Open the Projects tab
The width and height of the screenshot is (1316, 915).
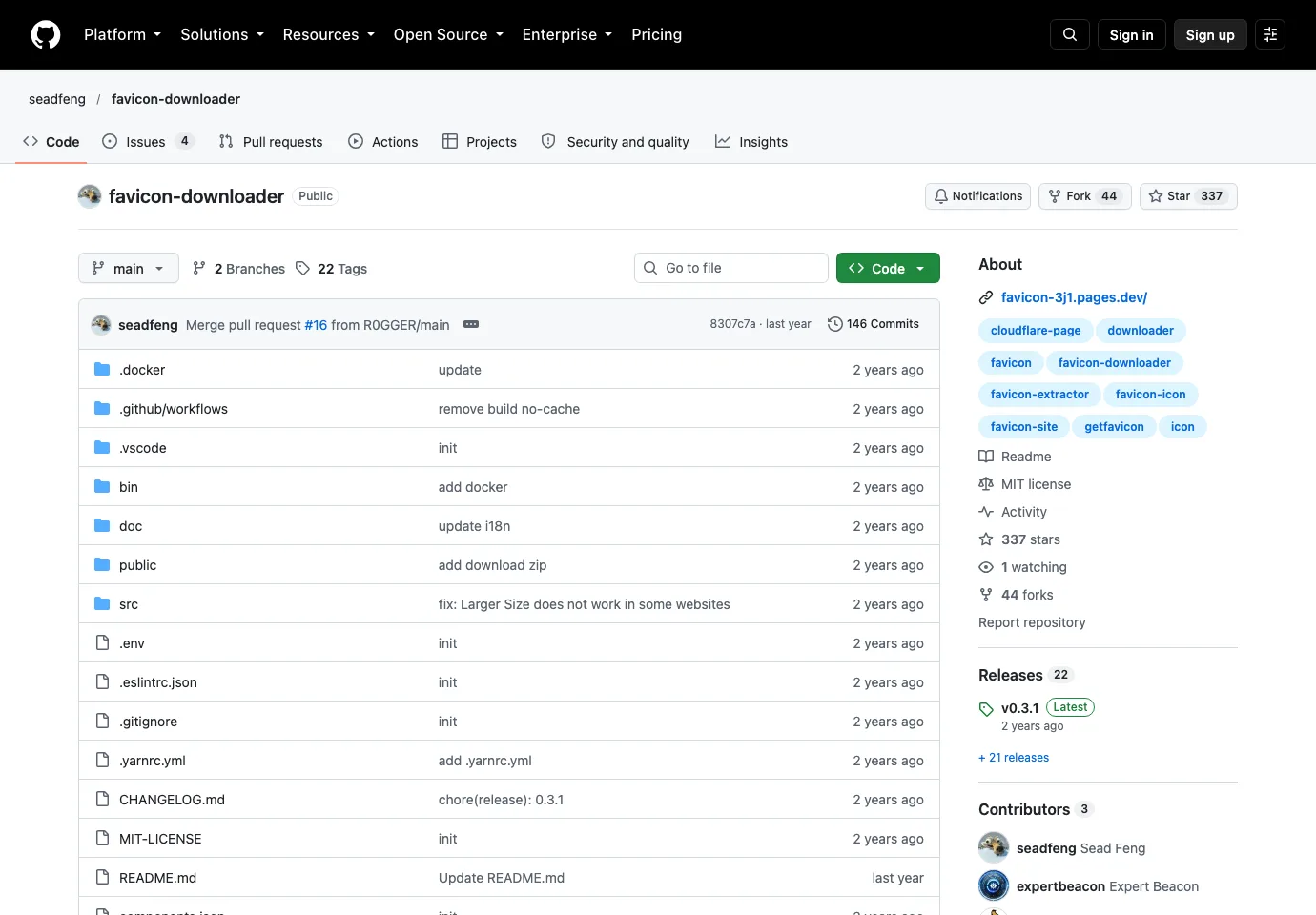(480, 142)
